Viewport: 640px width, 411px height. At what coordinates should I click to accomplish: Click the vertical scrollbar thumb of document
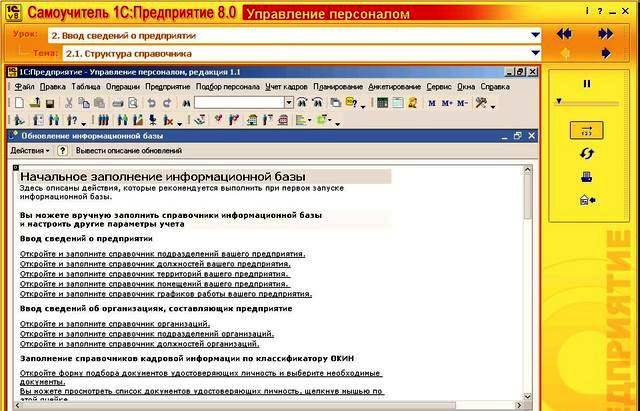(527, 196)
